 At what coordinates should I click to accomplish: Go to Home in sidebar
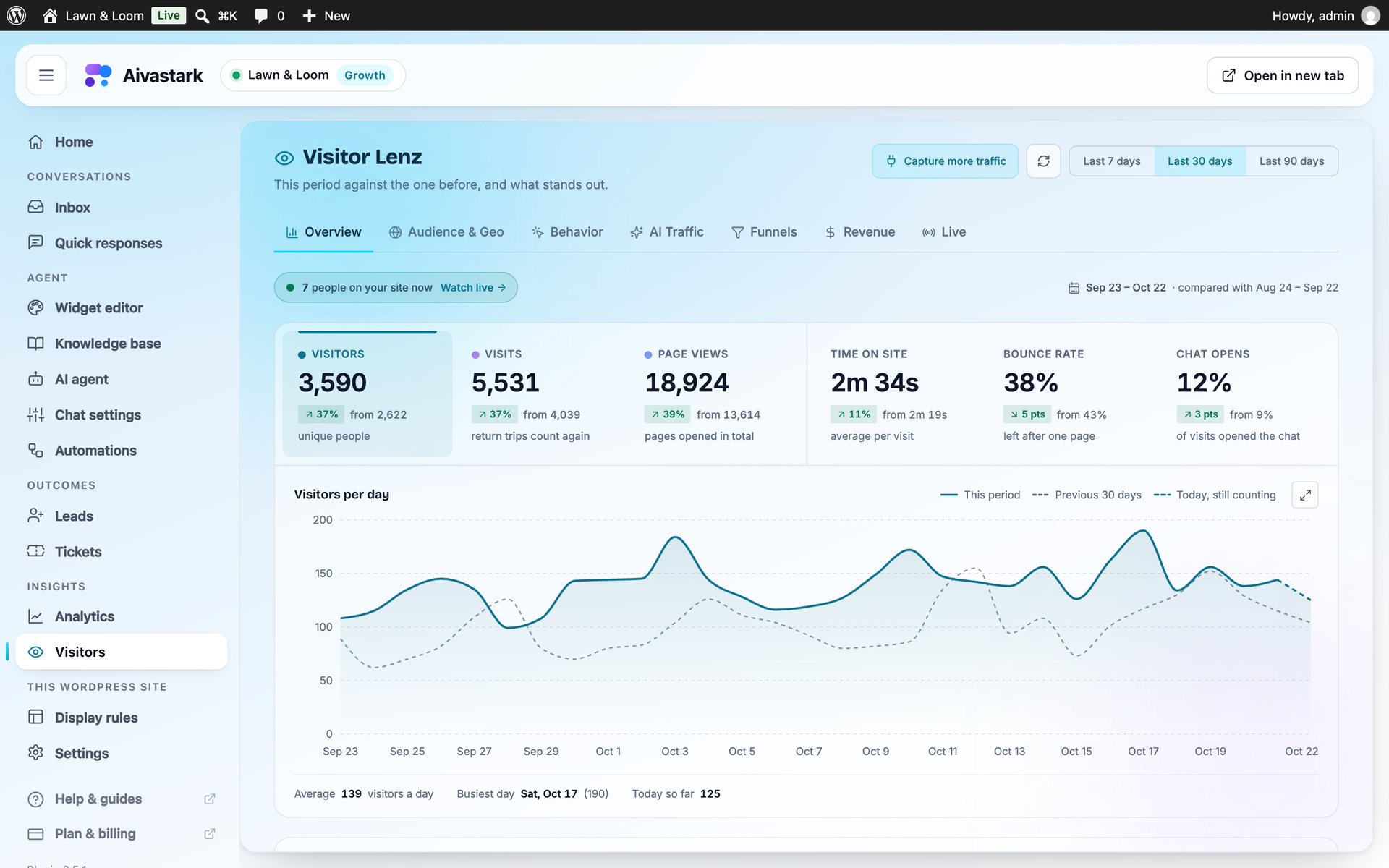[122, 142]
